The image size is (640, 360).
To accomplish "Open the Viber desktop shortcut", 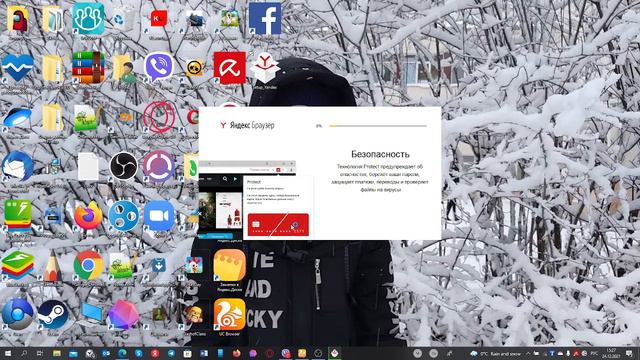I will click(x=159, y=67).
